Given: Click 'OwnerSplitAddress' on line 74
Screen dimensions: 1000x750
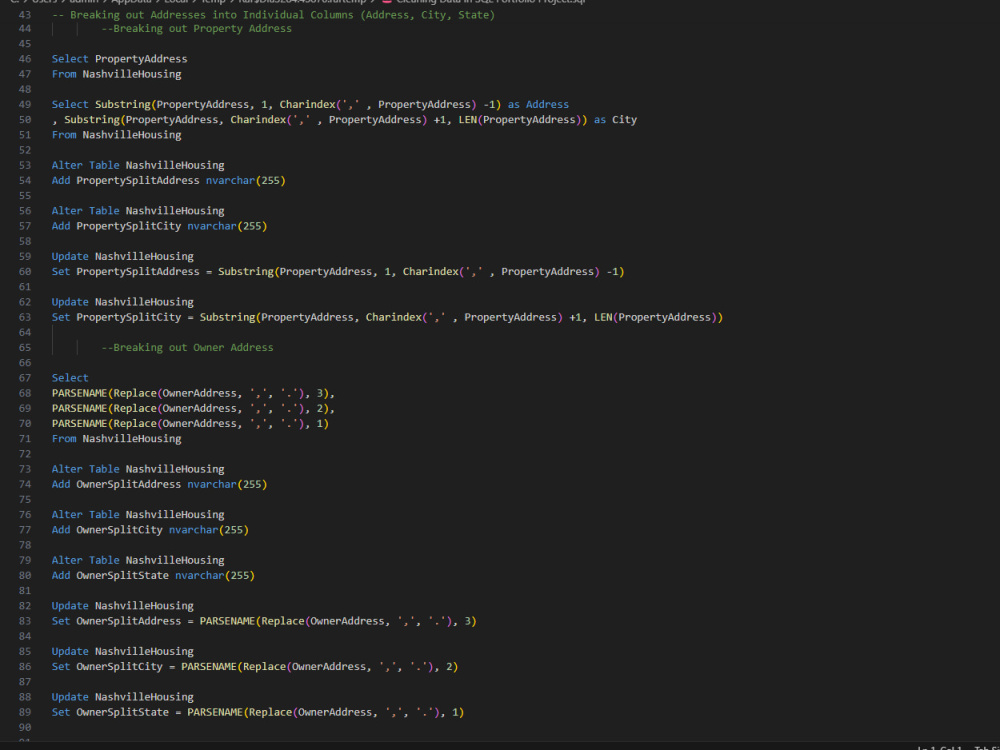Looking at the screenshot, I should click(x=129, y=484).
